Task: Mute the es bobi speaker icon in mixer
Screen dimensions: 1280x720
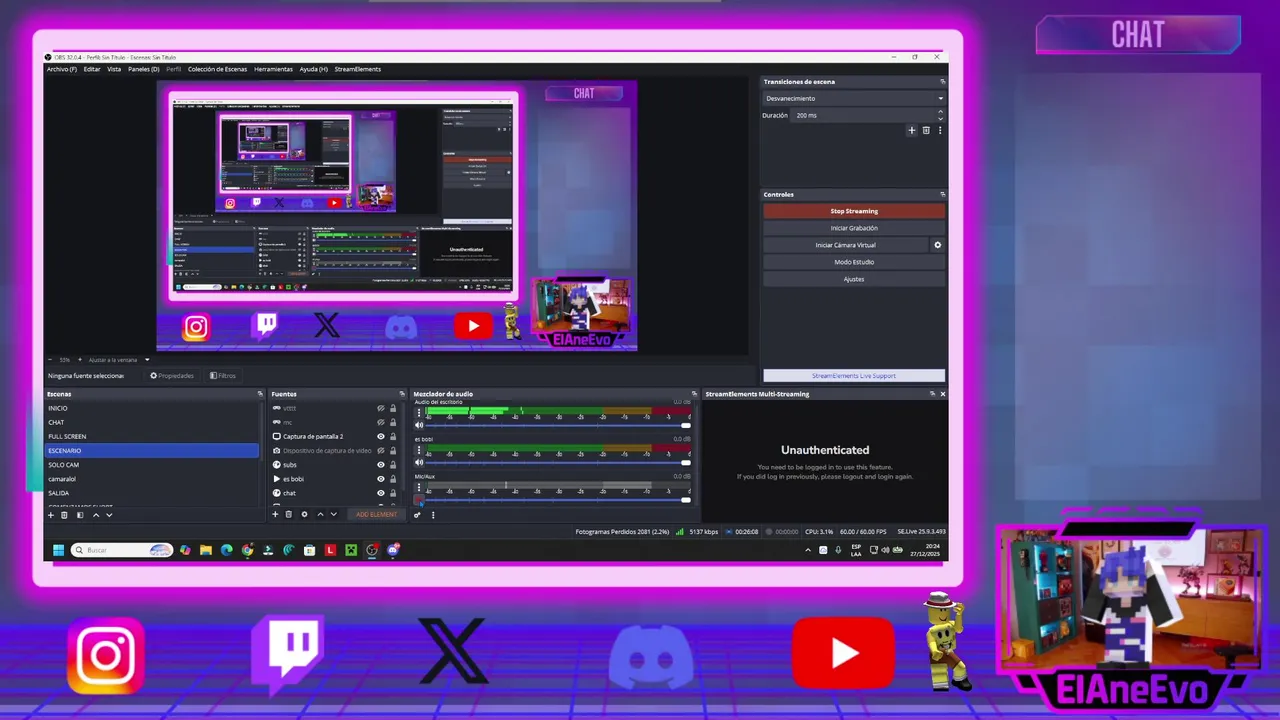Action: pyautogui.click(x=419, y=462)
